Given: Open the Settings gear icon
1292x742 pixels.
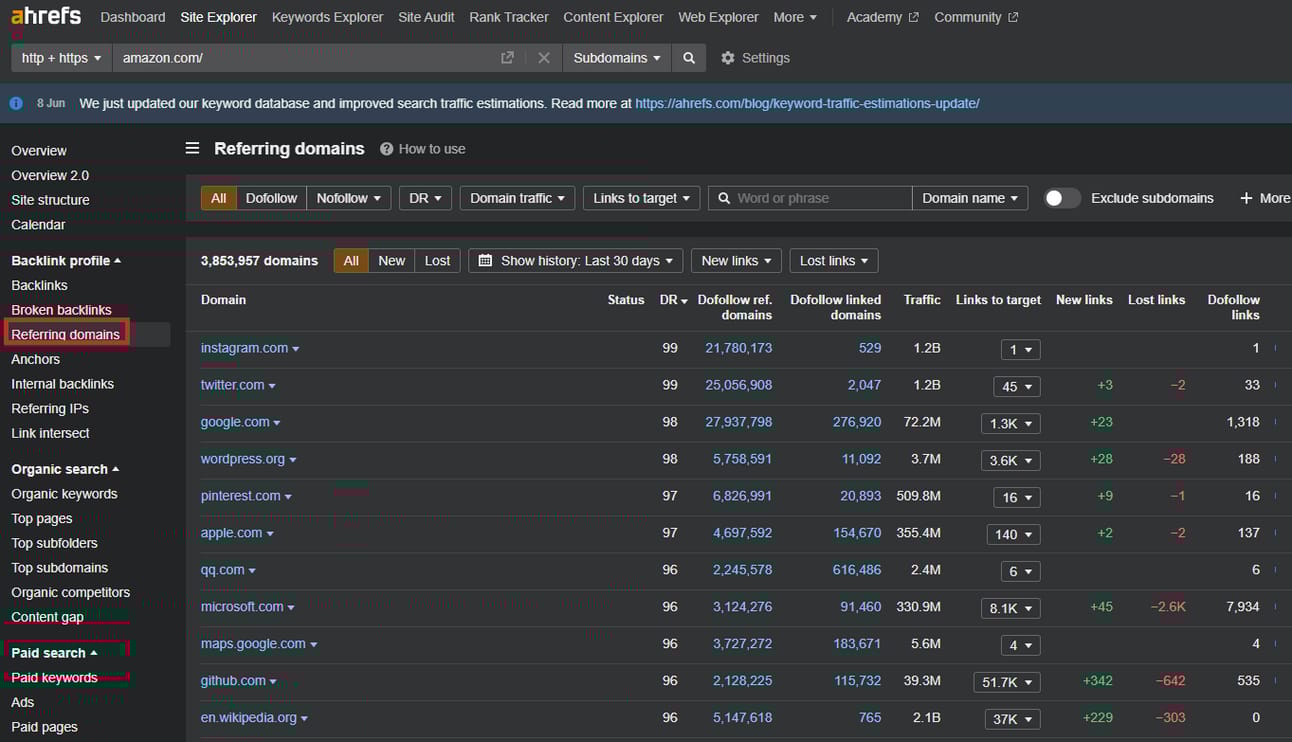Looking at the screenshot, I should click(728, 58).
